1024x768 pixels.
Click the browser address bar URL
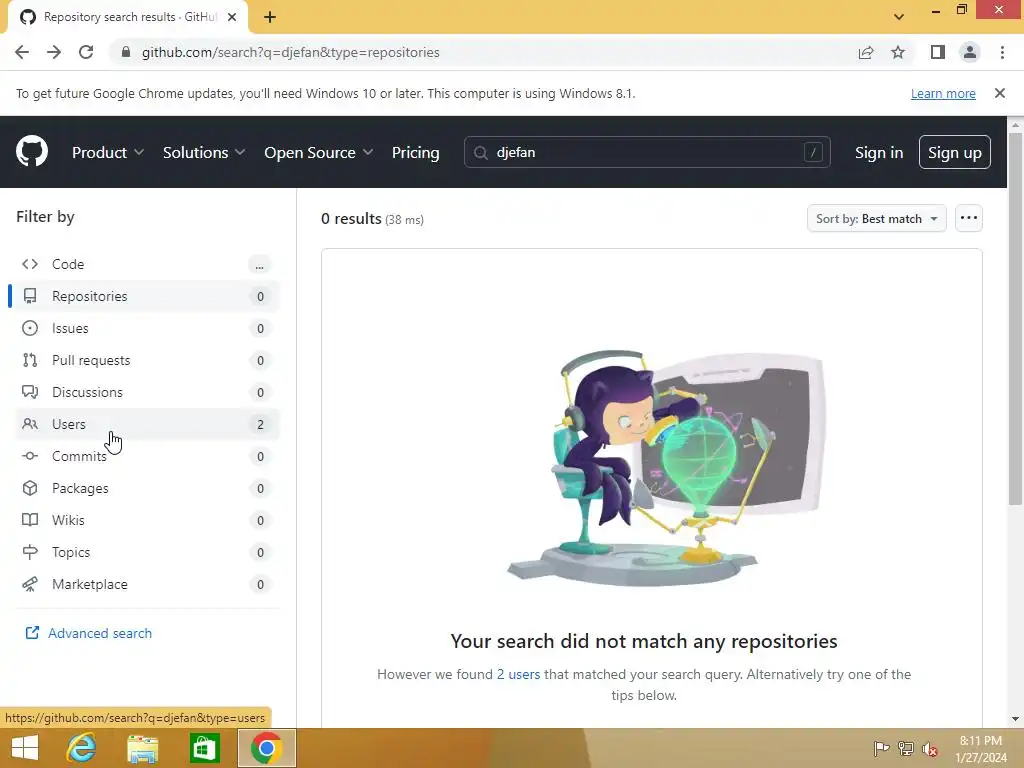291,52
